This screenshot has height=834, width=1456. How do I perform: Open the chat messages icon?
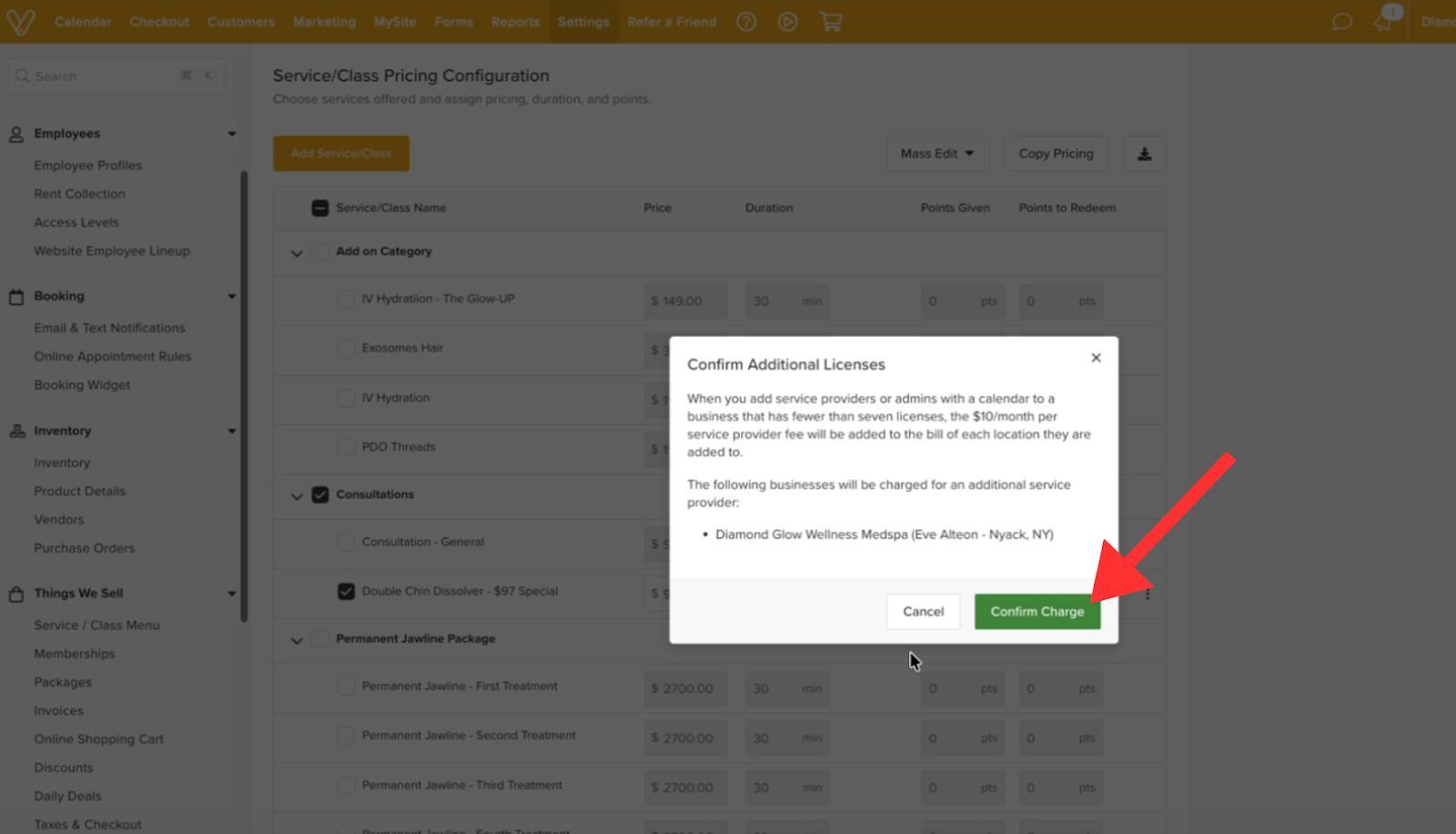[1342, 22]
